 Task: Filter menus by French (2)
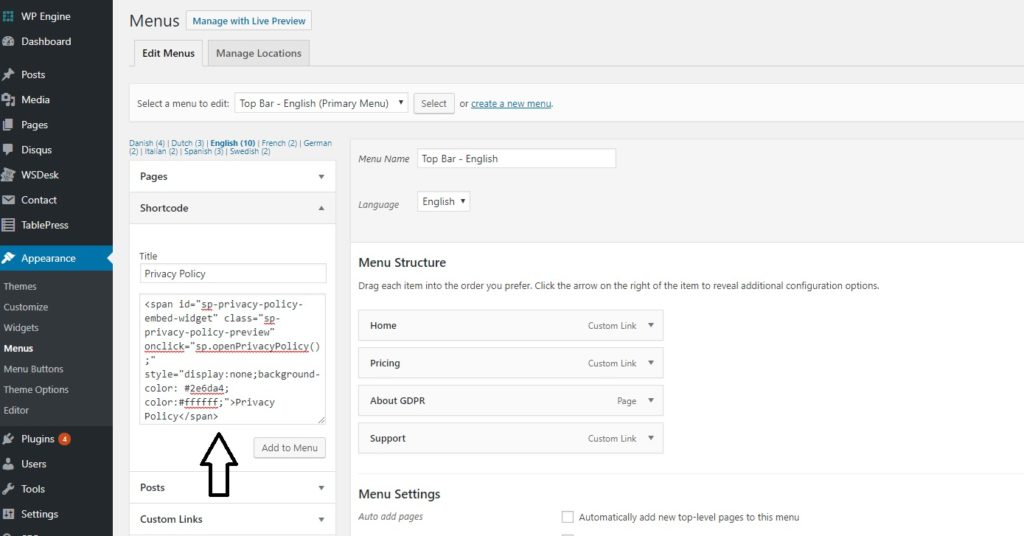click(x=280, y=143)
